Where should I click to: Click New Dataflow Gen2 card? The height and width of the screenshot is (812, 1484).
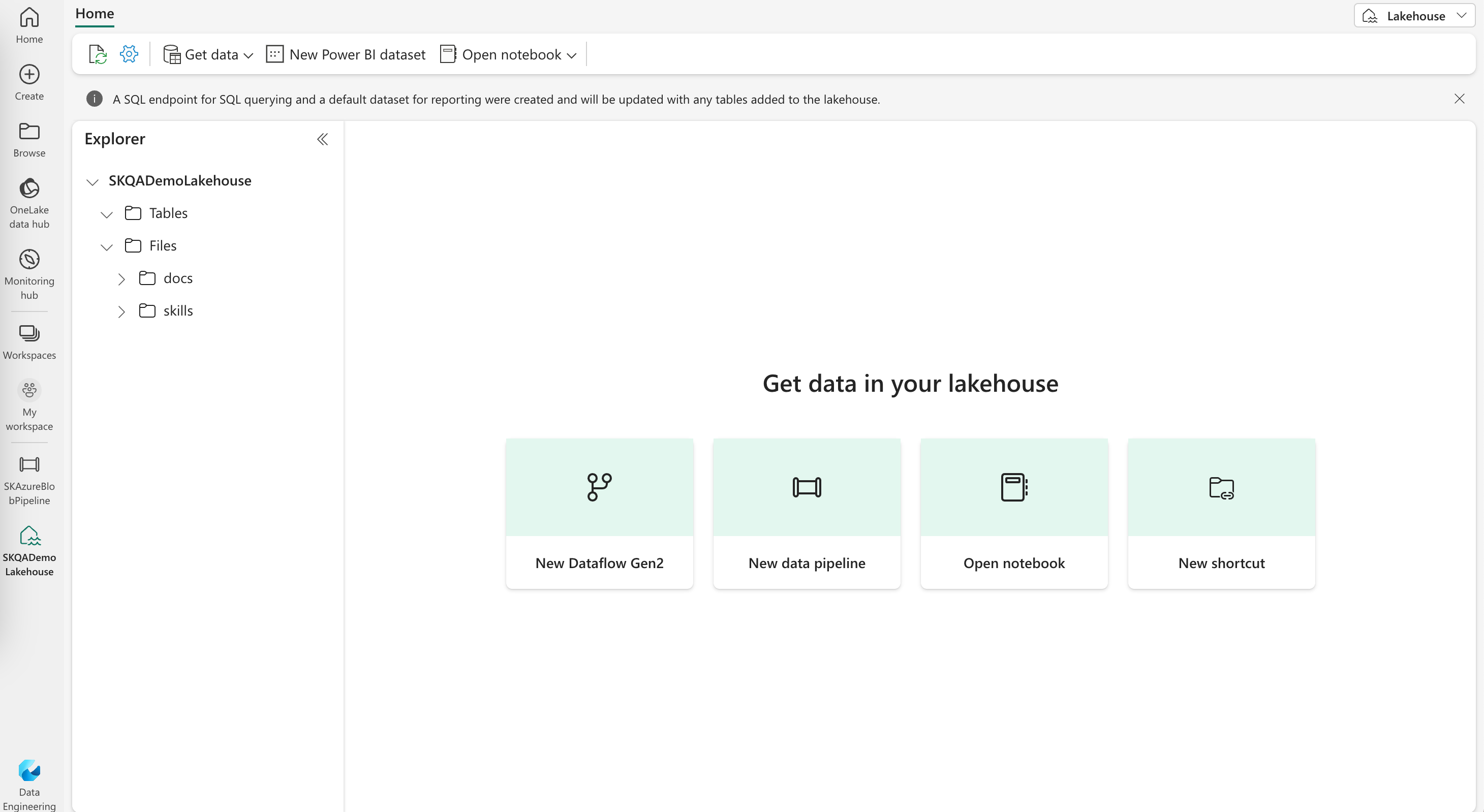point(599,514)
